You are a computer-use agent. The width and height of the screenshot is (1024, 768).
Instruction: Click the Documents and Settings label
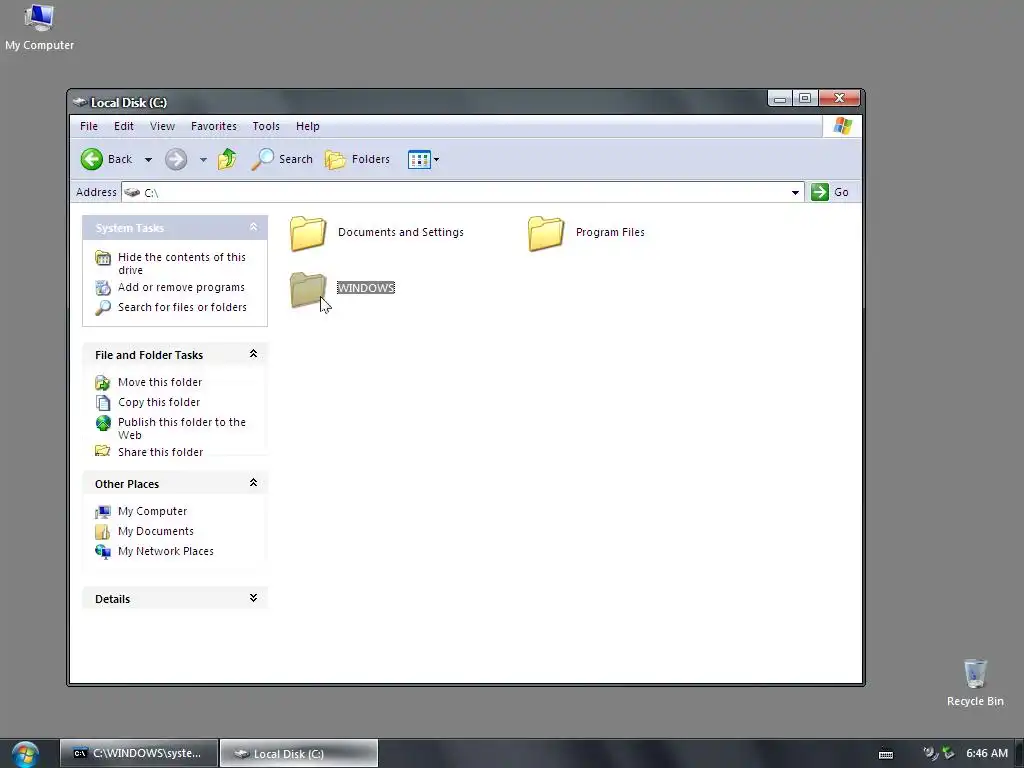point(401,232)
